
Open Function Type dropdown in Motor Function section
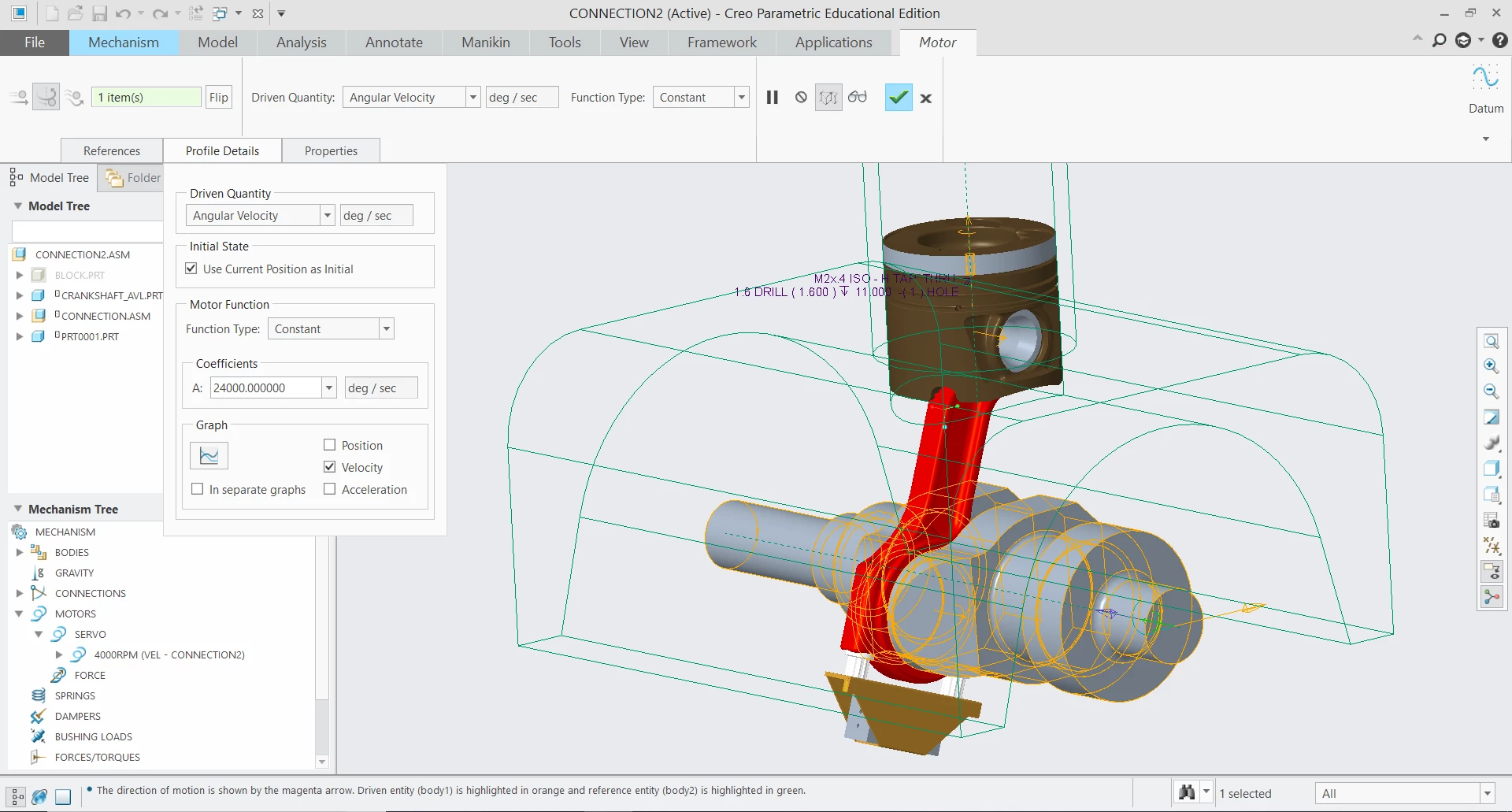[386, 328]
